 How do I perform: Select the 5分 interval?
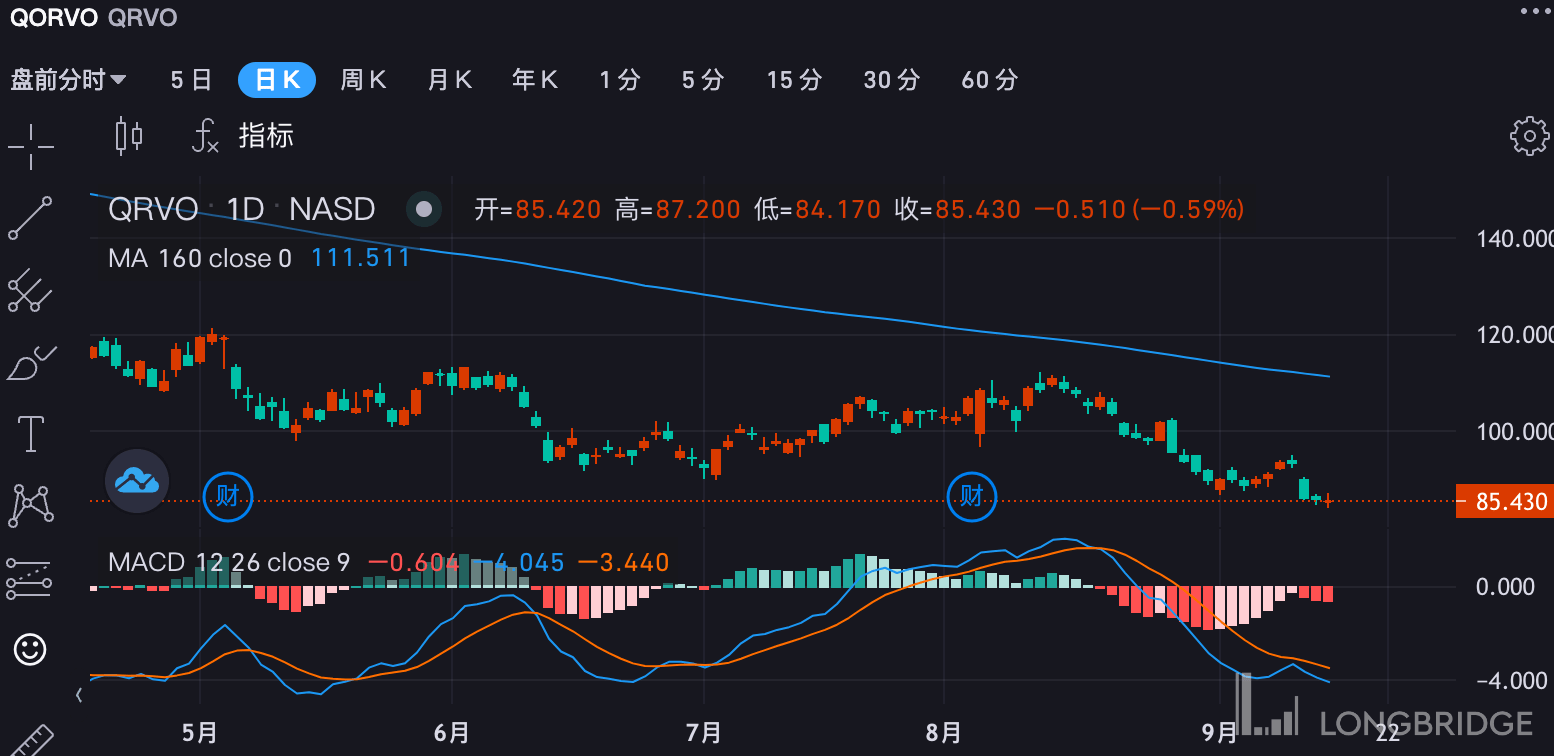pos(703,80)
